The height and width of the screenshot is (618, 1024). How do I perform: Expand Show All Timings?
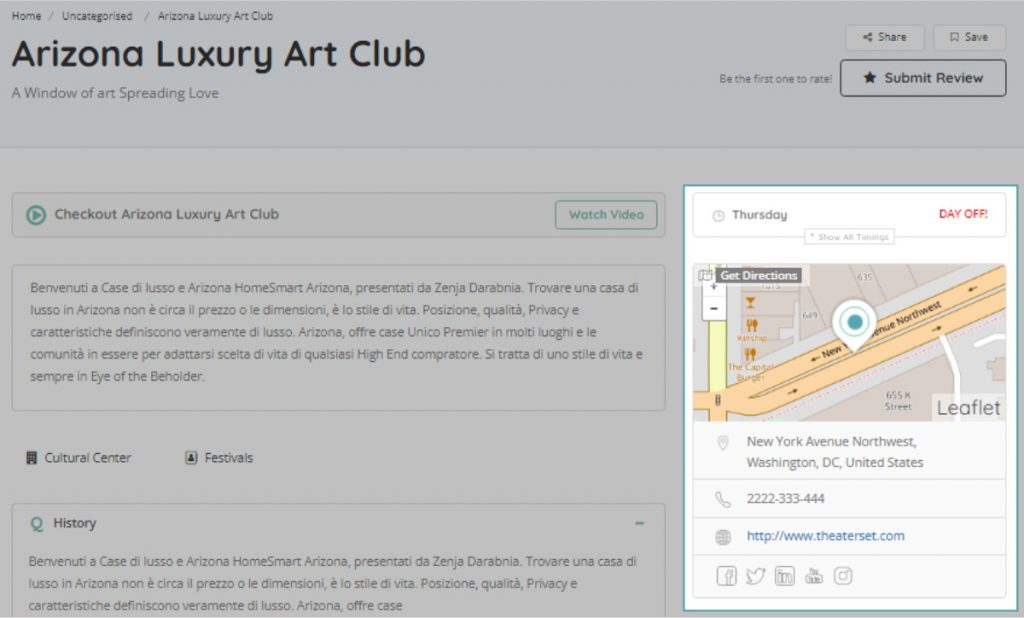(849, 237)
